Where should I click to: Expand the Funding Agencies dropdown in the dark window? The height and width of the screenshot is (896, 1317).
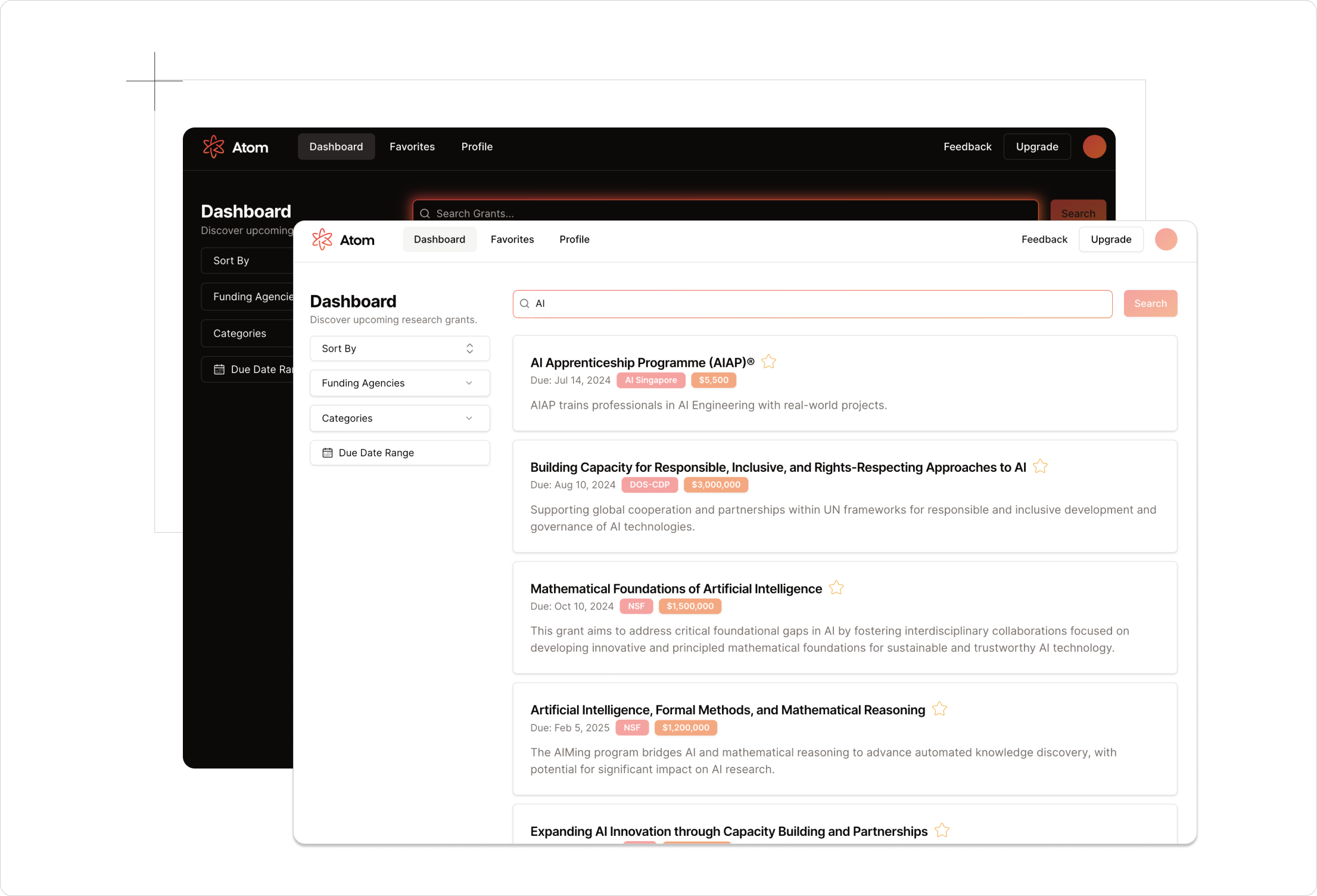[x=247, y=297]
